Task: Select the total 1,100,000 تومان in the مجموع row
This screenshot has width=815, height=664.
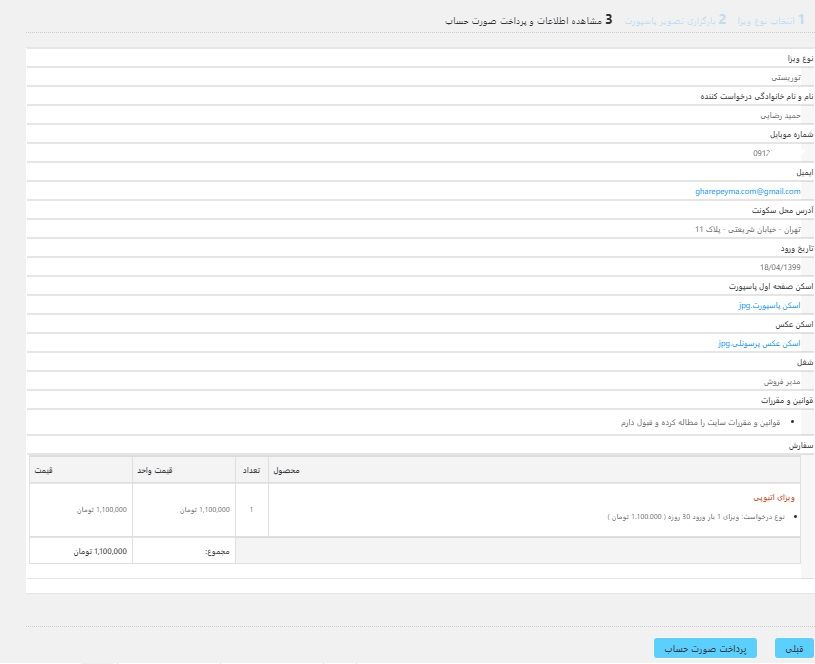Action: pyautogui.click(x=100, y=551)
